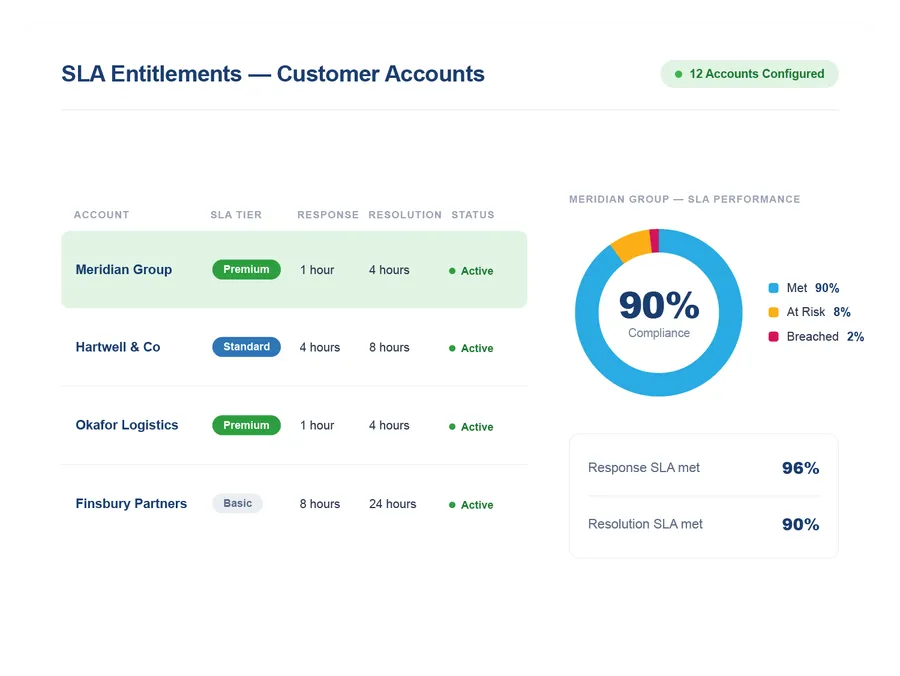Click the Response SLA met label
The height and width of the screenshot is (676, 900).
pyautogui.click(x=644, y=468)
